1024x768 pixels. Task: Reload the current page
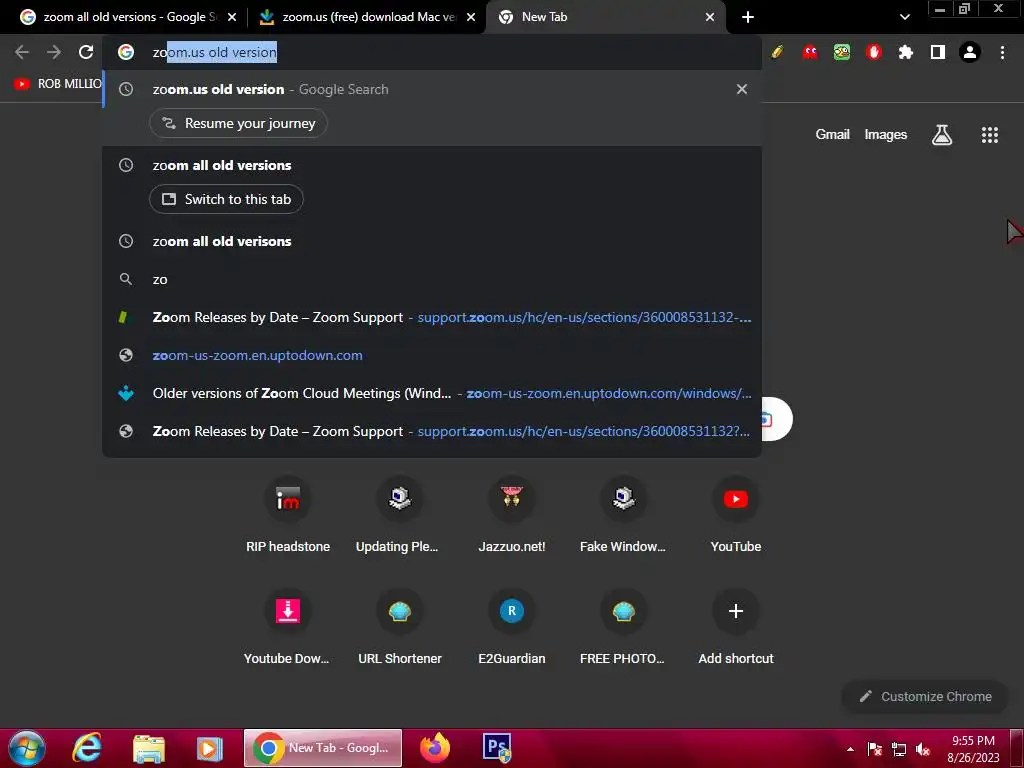click(86, 52)
